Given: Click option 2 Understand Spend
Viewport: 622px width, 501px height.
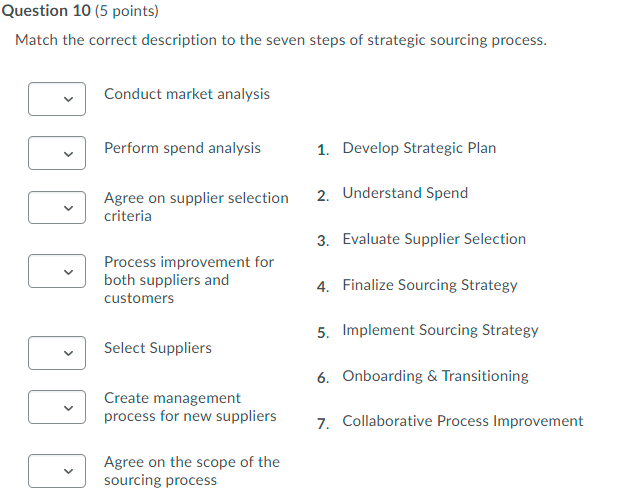Looking at the screenshot, I should click(x=404, y=193).
